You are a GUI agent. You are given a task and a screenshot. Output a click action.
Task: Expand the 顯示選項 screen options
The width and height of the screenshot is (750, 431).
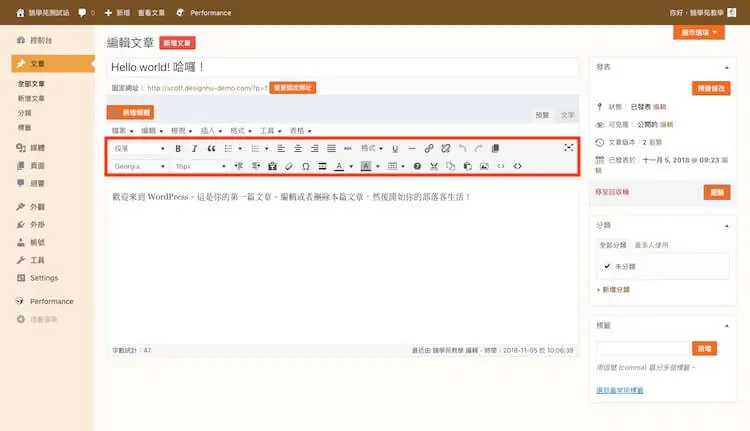point(699,33)
